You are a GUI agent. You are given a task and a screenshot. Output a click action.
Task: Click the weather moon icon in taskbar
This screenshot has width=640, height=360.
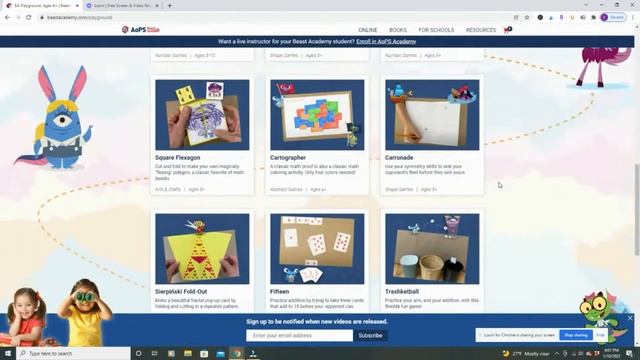point(506,353)
